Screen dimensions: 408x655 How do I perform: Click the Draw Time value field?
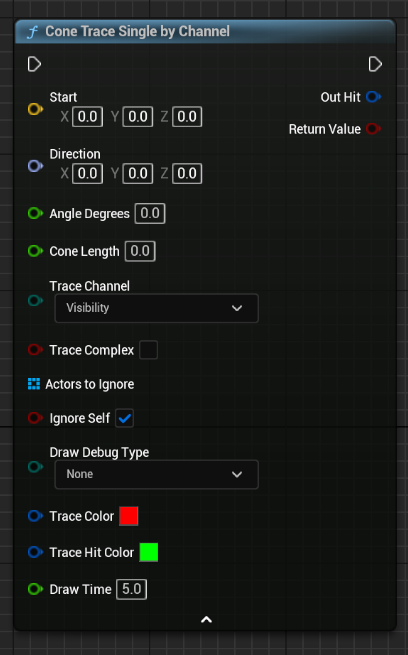coord(132,589)
